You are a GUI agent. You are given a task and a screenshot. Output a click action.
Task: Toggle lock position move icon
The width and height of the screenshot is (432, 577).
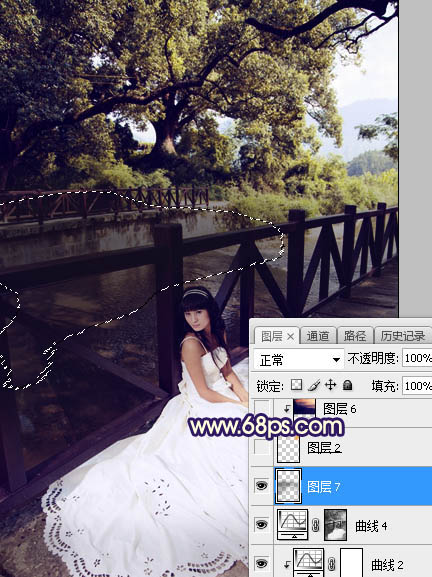pos(330,385)
